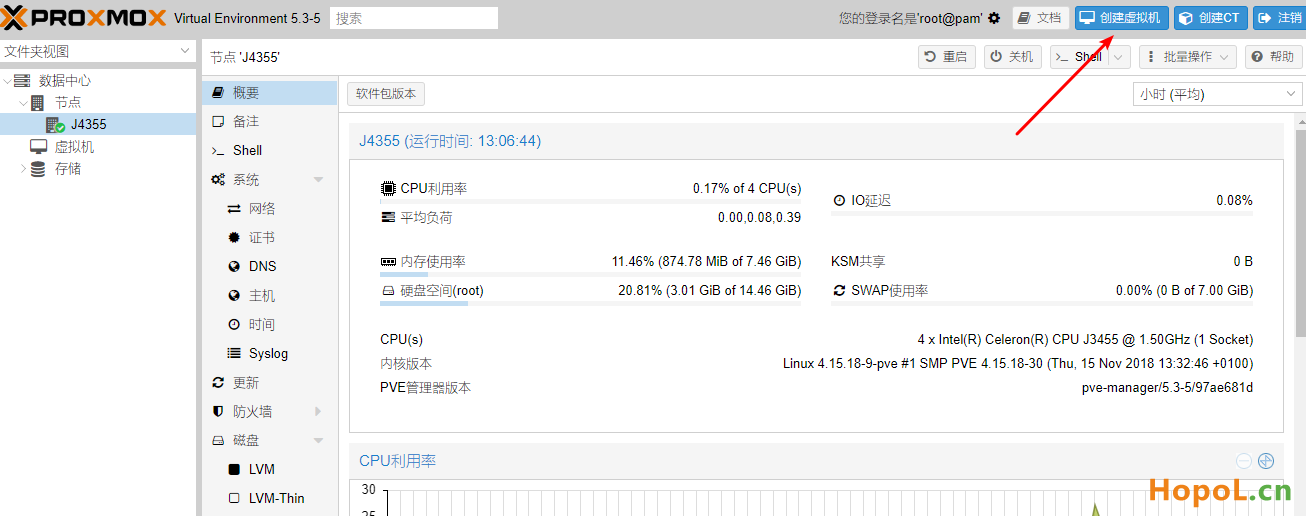Open Shell in side menu
This screenshot has height=516, width=1306.
click(269, 151)
